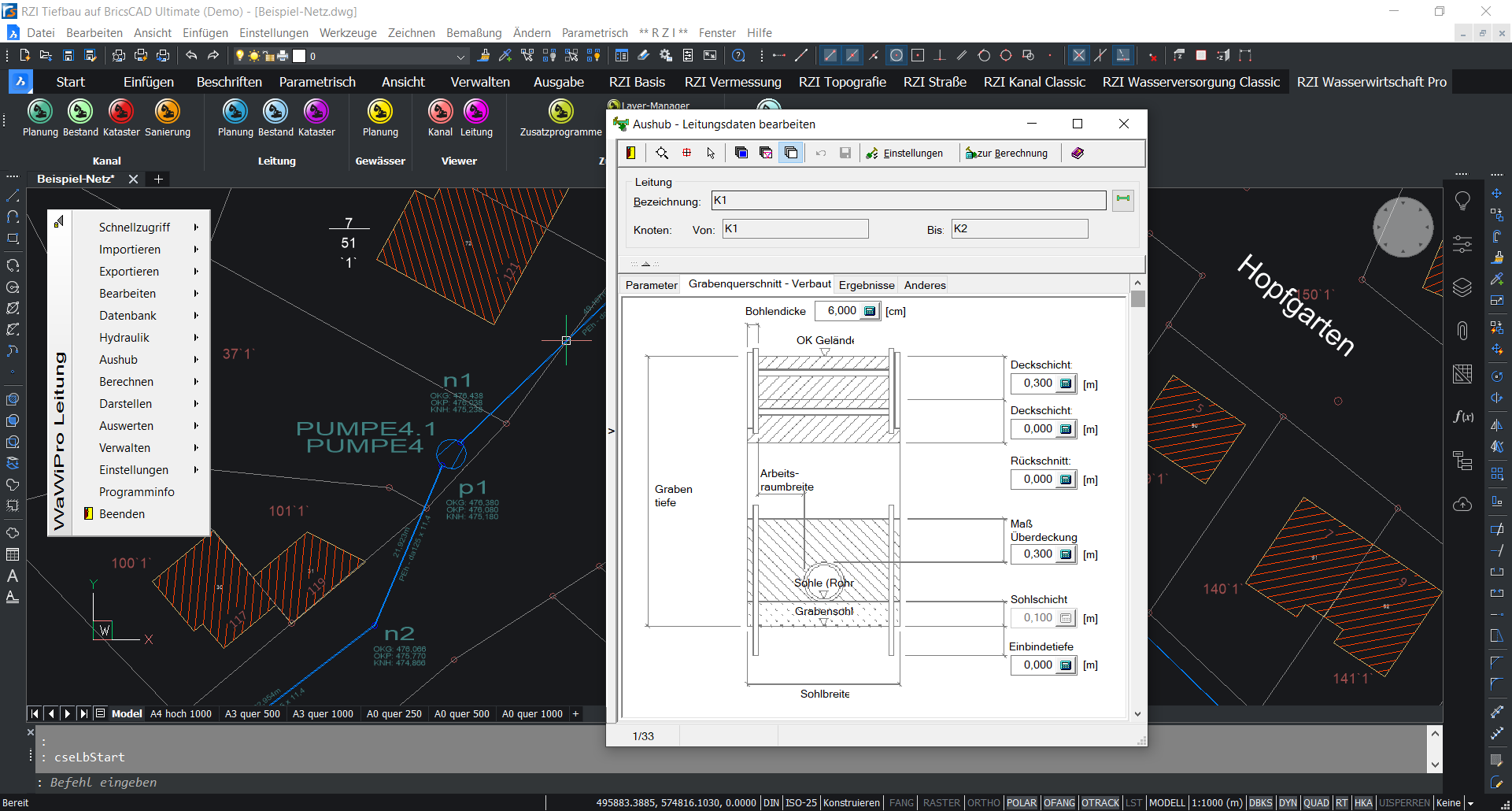Click the zur Berechnung button
This screenshot has width=1512, height=811.
coord(1007,153)
